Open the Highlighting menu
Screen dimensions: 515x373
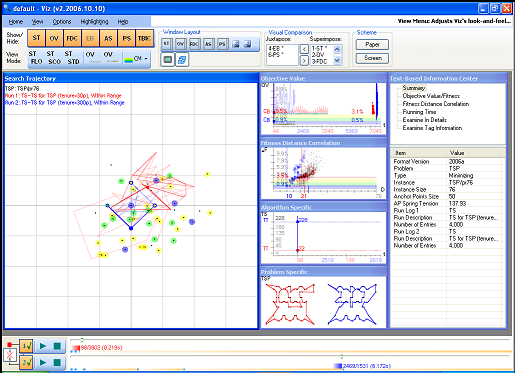(x=94, y=22)
